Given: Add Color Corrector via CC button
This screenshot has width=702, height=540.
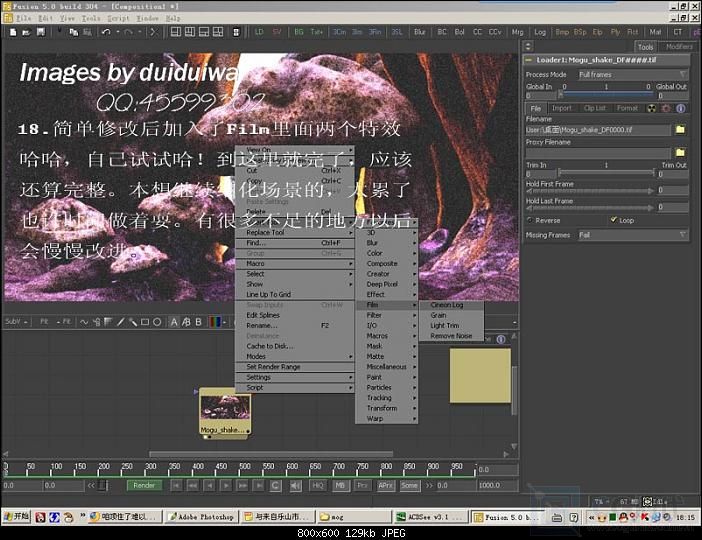Looking at the screenshot, I should [477, 32].
